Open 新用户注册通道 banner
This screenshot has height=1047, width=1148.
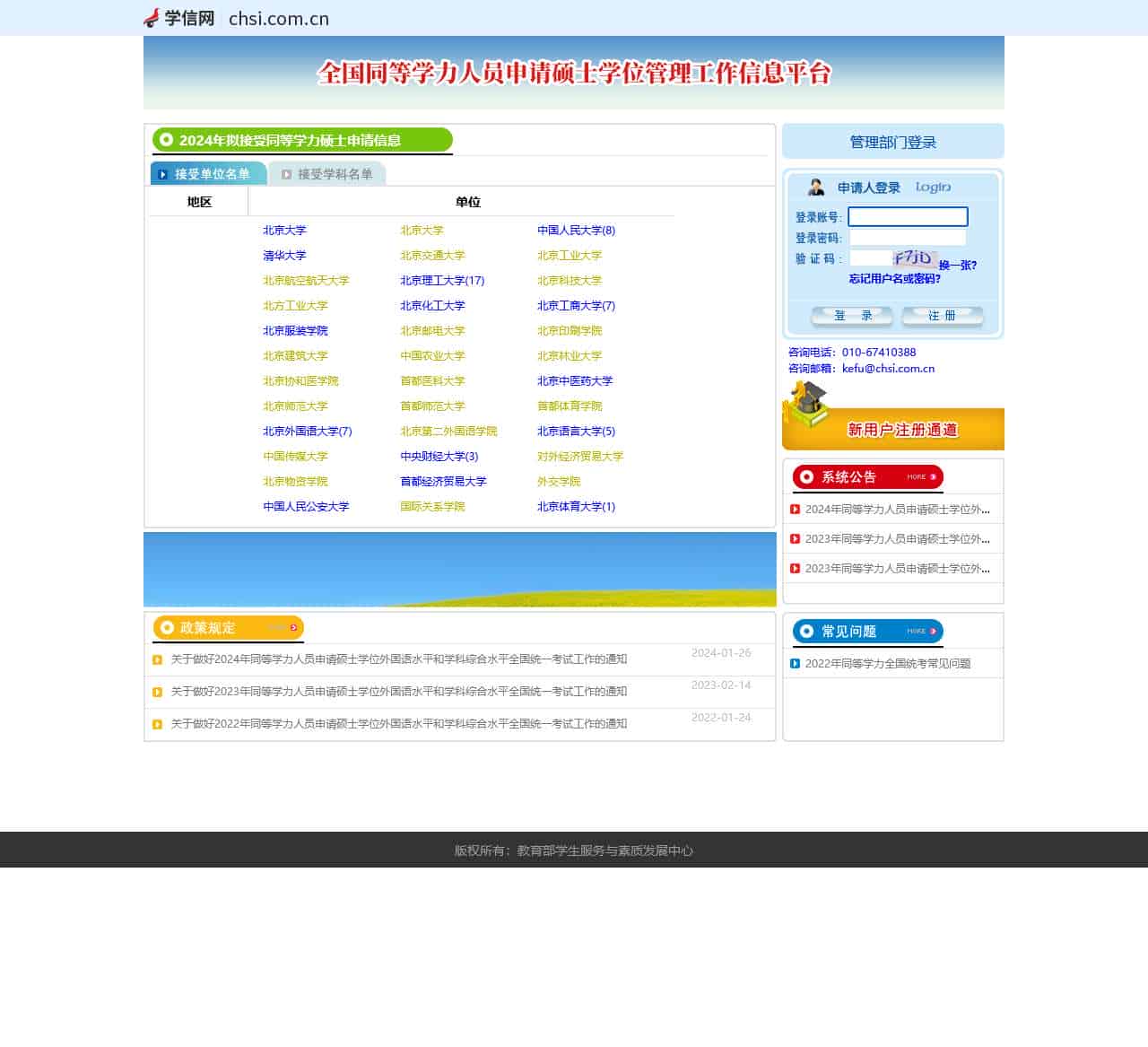click(x=893, y=429)
